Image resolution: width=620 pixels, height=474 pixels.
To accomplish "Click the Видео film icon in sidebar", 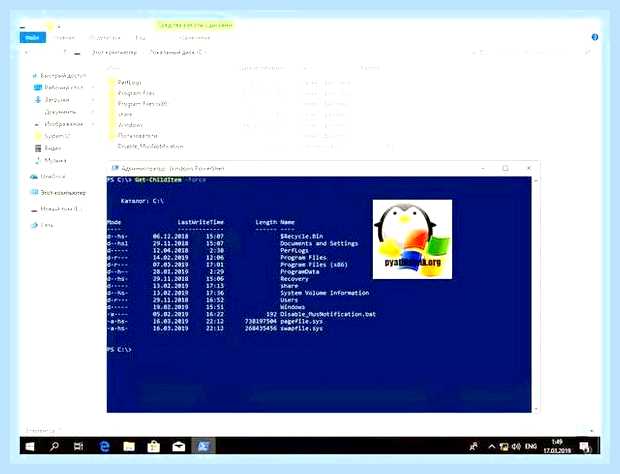I will coord(38,148).
